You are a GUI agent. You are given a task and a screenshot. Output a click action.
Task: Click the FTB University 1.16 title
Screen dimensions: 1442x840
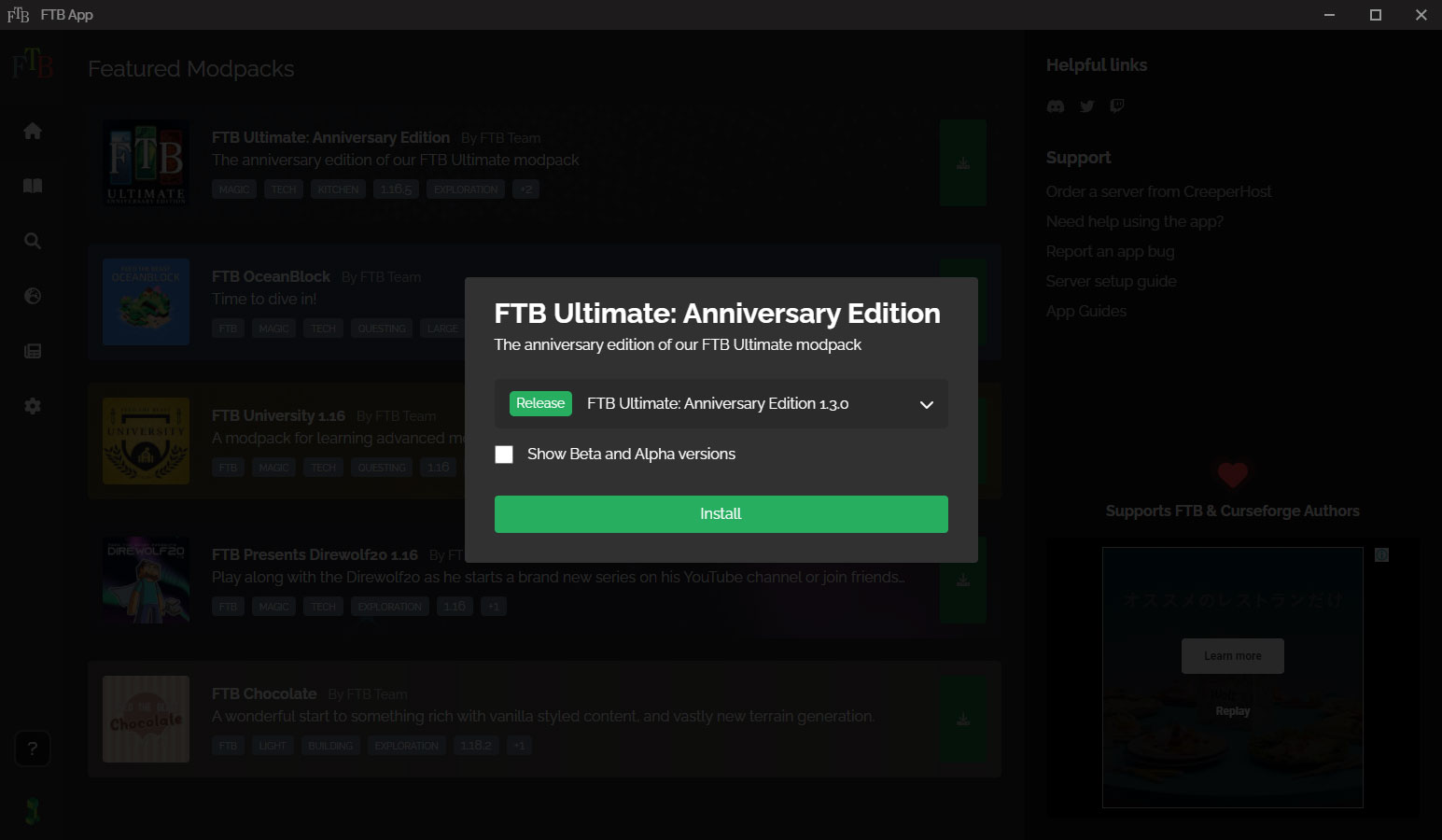(278, 416)
